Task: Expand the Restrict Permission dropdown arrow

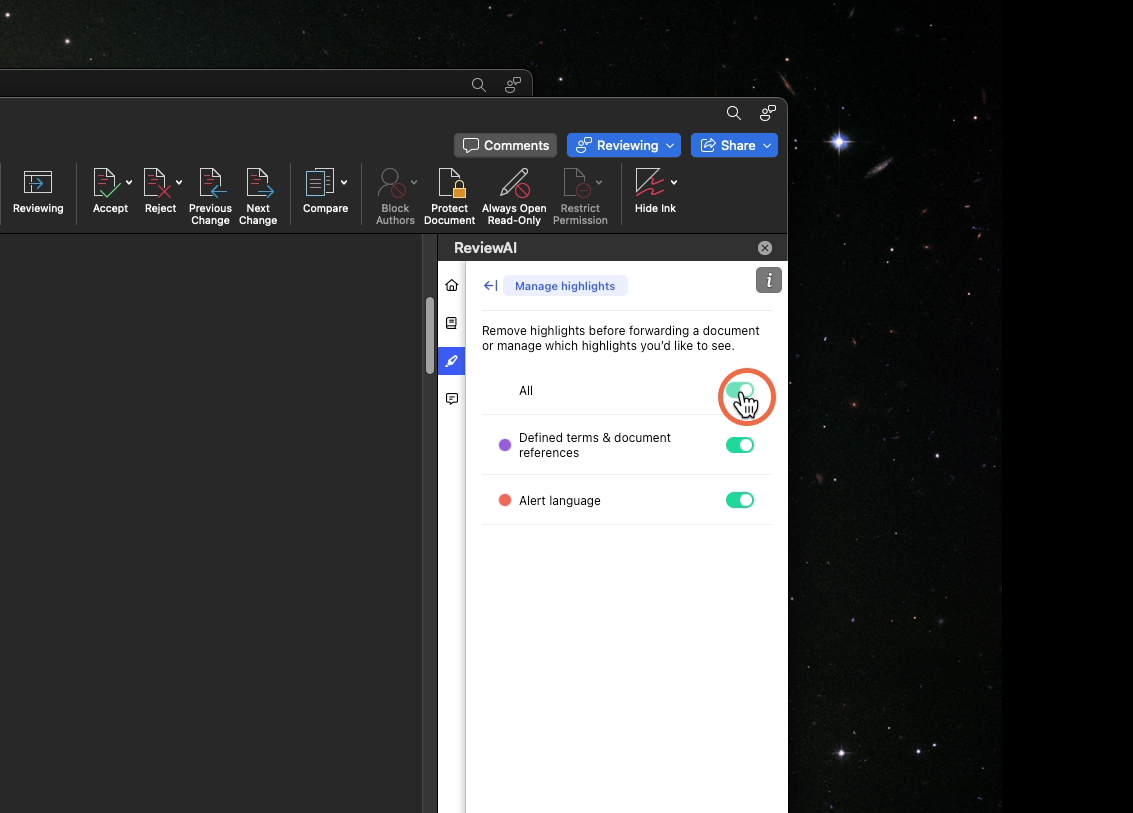Action: (x=599, y=183)
